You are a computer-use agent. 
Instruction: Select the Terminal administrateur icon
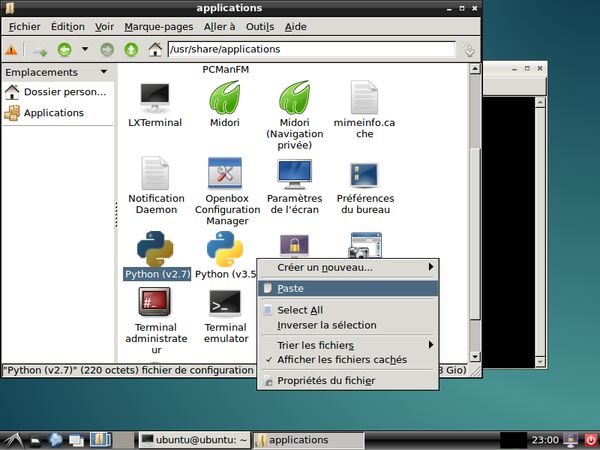[155, 302]
